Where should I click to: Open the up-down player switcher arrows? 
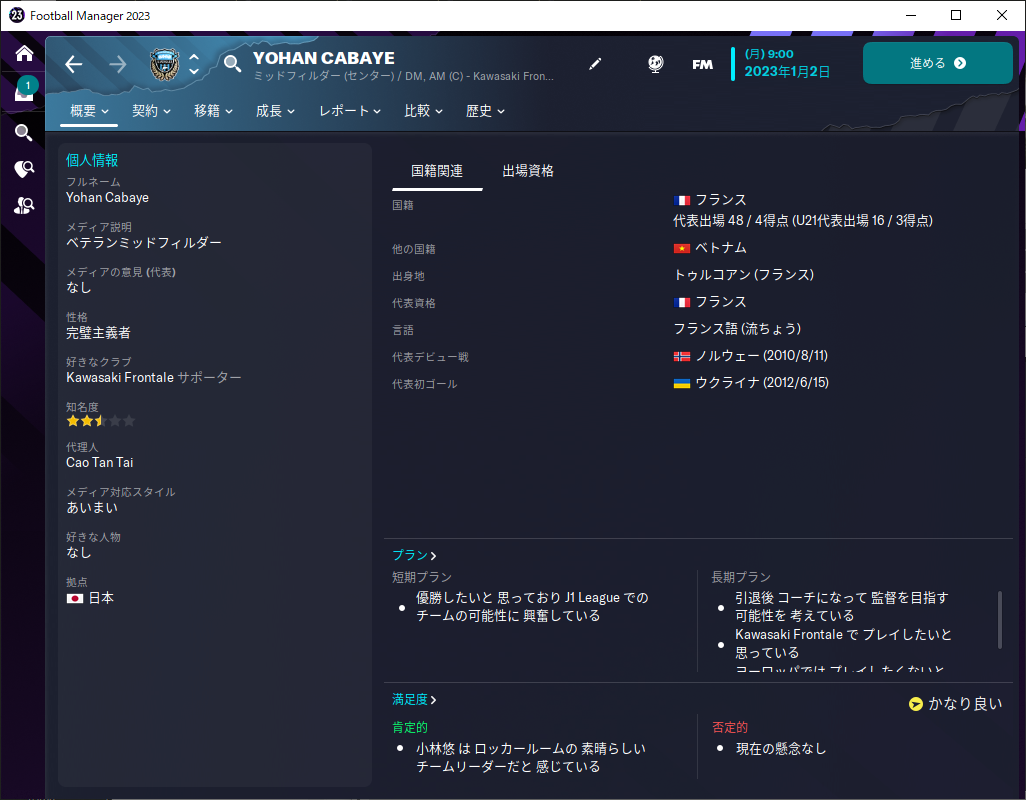[194, 64]
